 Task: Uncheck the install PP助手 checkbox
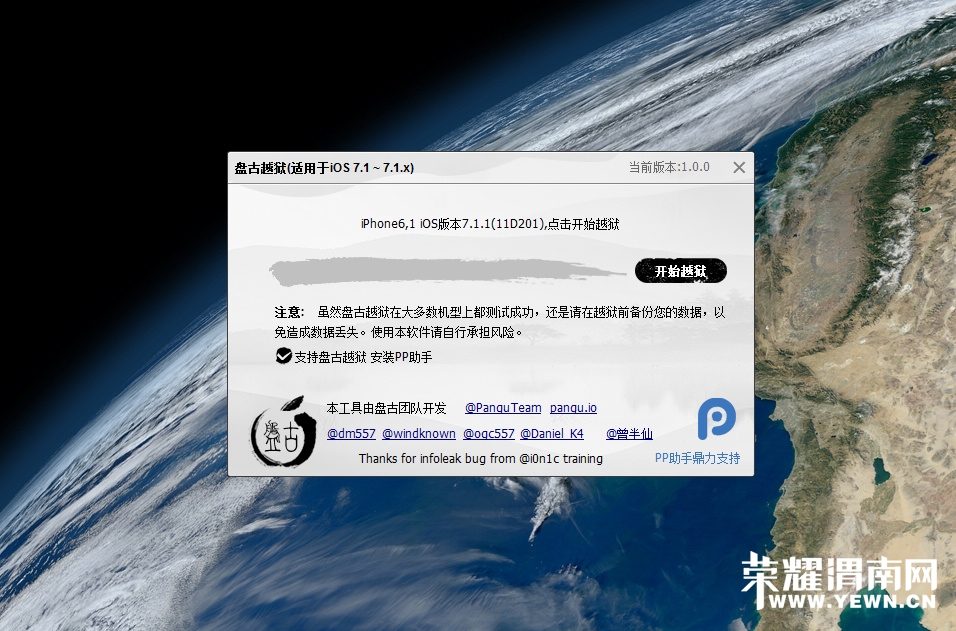(284, 356)
